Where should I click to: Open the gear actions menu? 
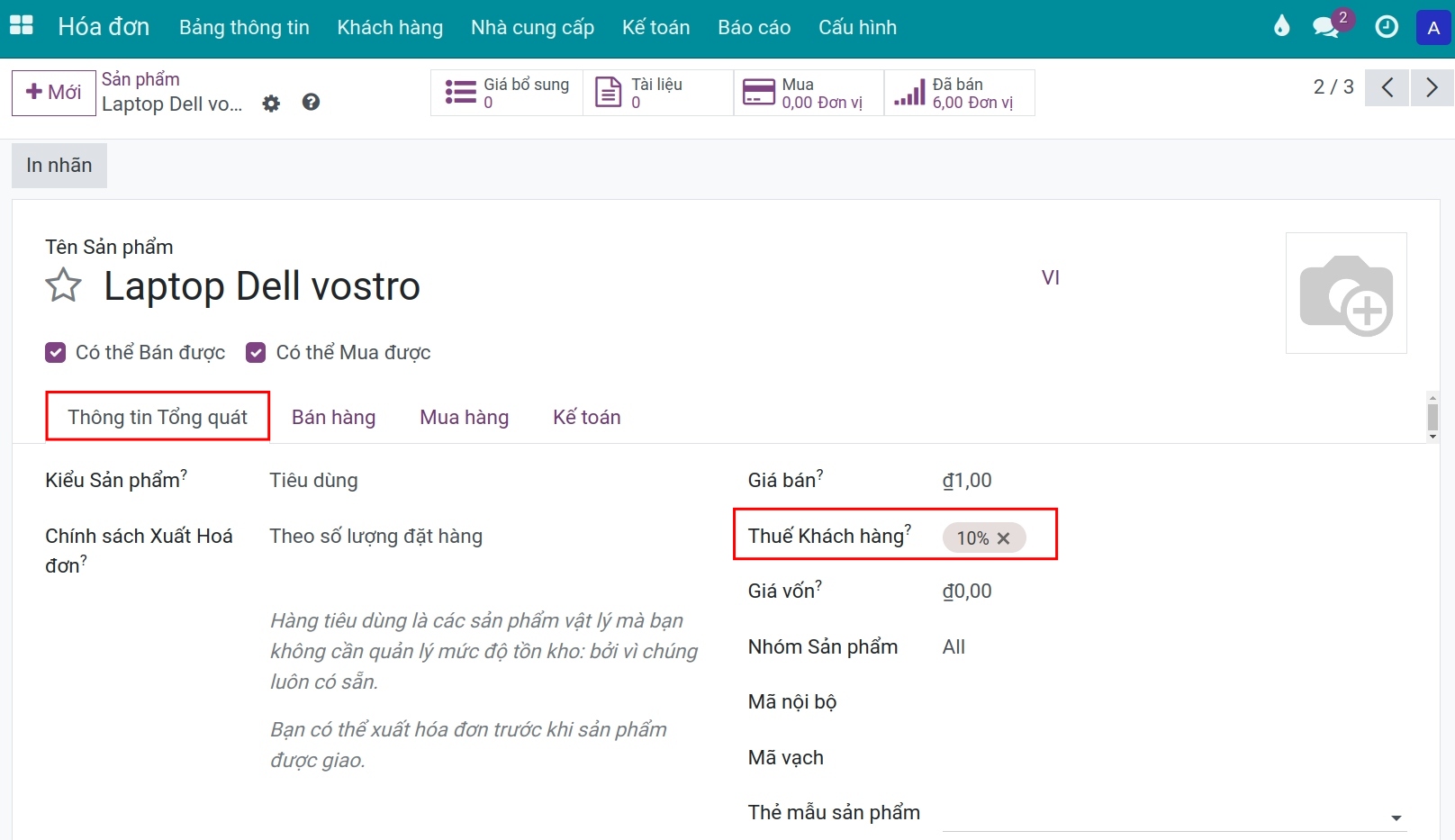tap(271, 104)
